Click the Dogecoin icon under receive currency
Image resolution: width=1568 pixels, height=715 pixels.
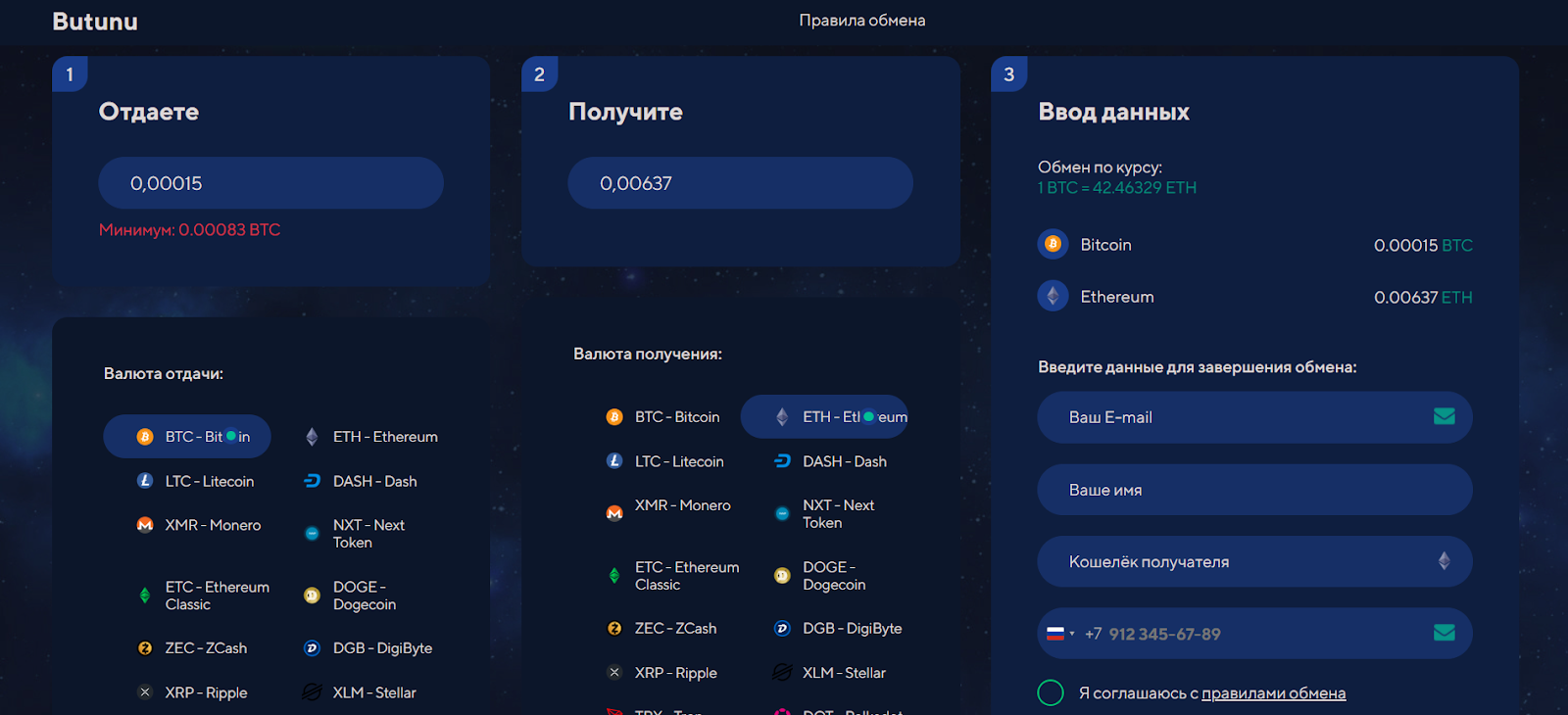[782, 576]
